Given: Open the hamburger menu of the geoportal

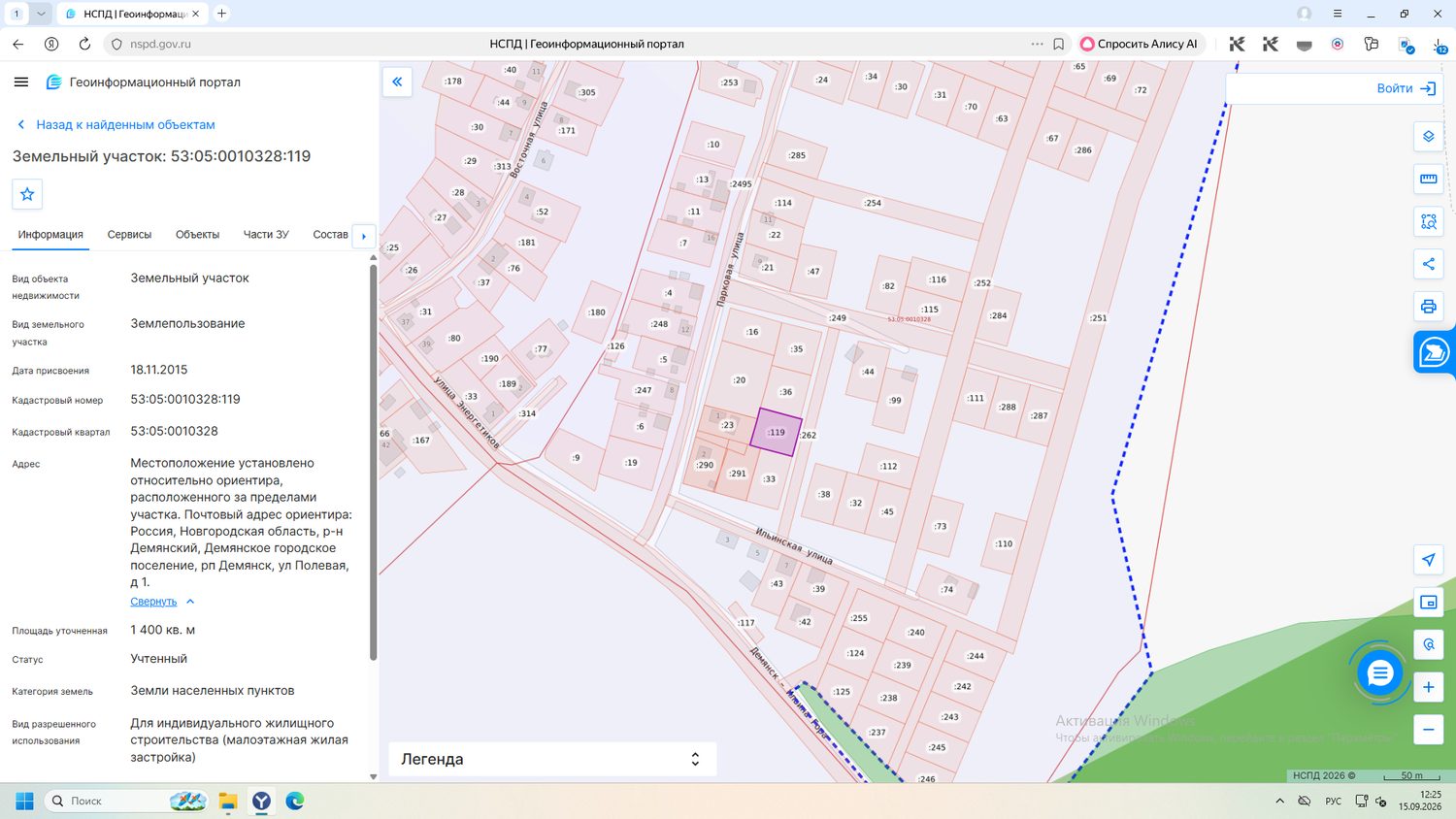Looking at the screenshot, I should click(x=21, y=82).
